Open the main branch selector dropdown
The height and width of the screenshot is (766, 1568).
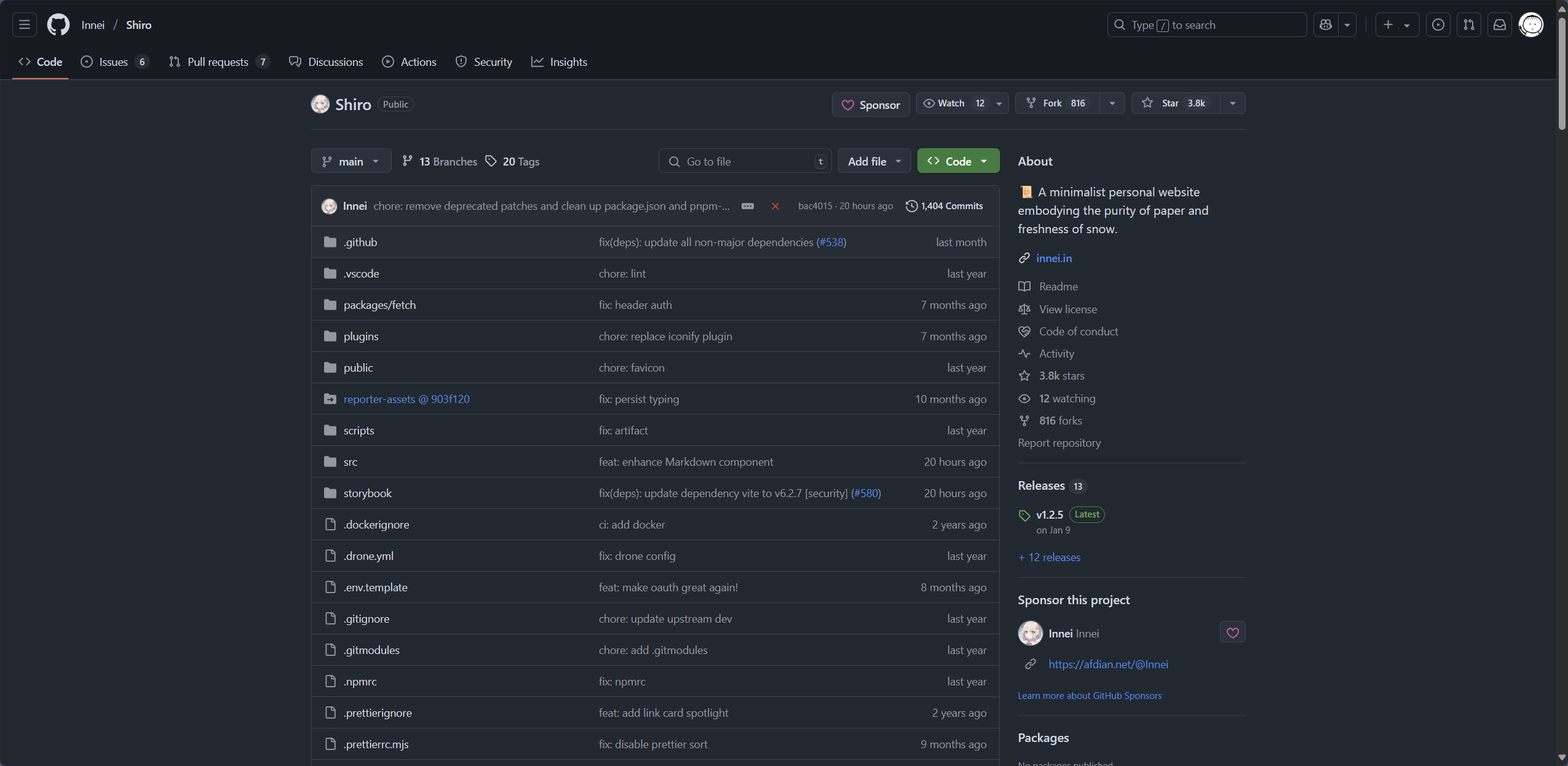[351, 161]
